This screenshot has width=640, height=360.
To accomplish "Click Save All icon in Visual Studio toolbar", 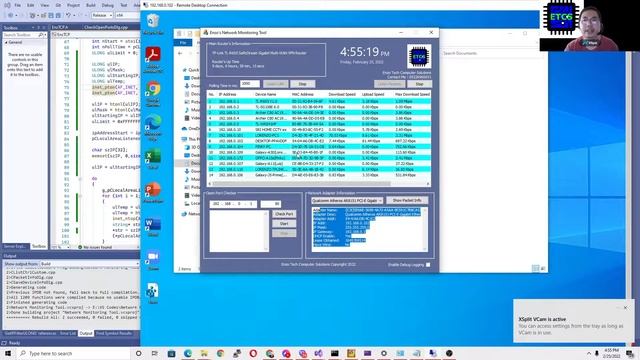I will (58, 15).
